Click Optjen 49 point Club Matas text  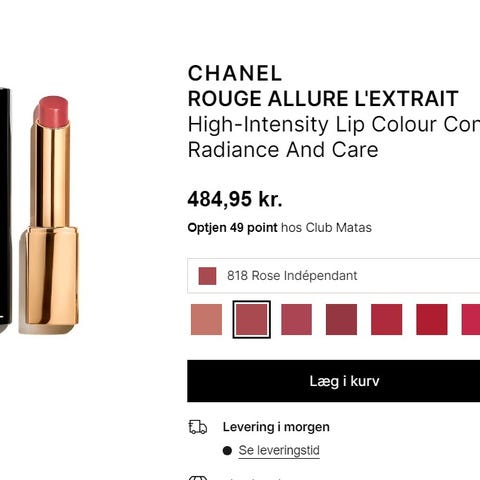click(279, 228)
